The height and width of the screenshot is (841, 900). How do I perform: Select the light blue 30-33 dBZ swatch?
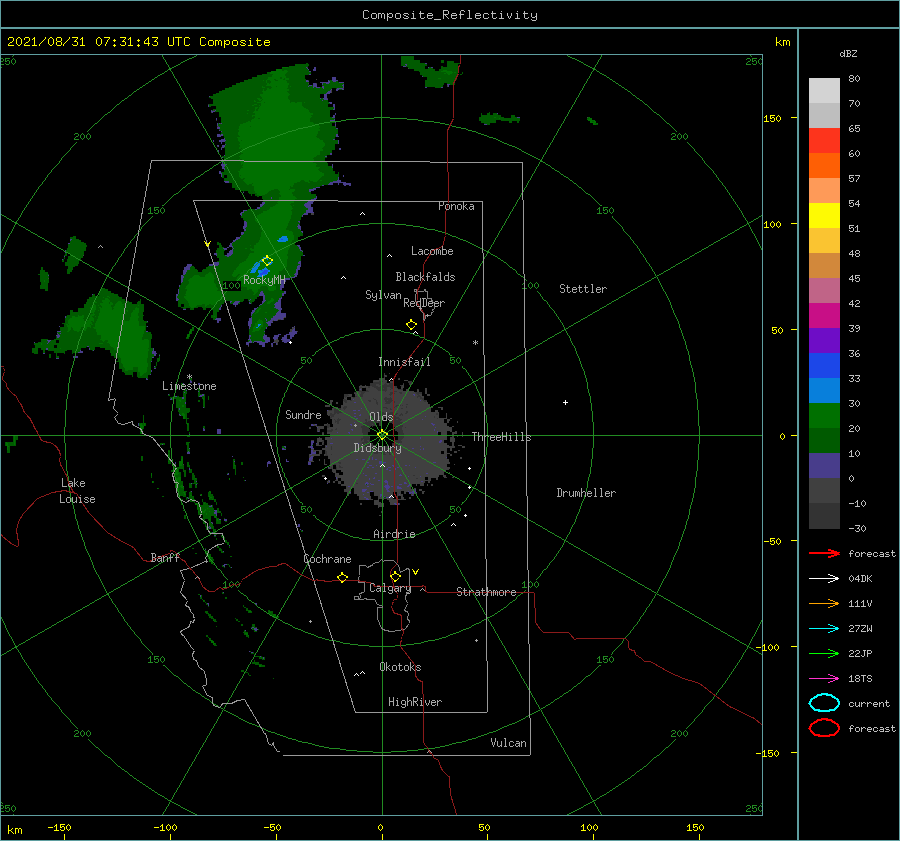[824, 390]
